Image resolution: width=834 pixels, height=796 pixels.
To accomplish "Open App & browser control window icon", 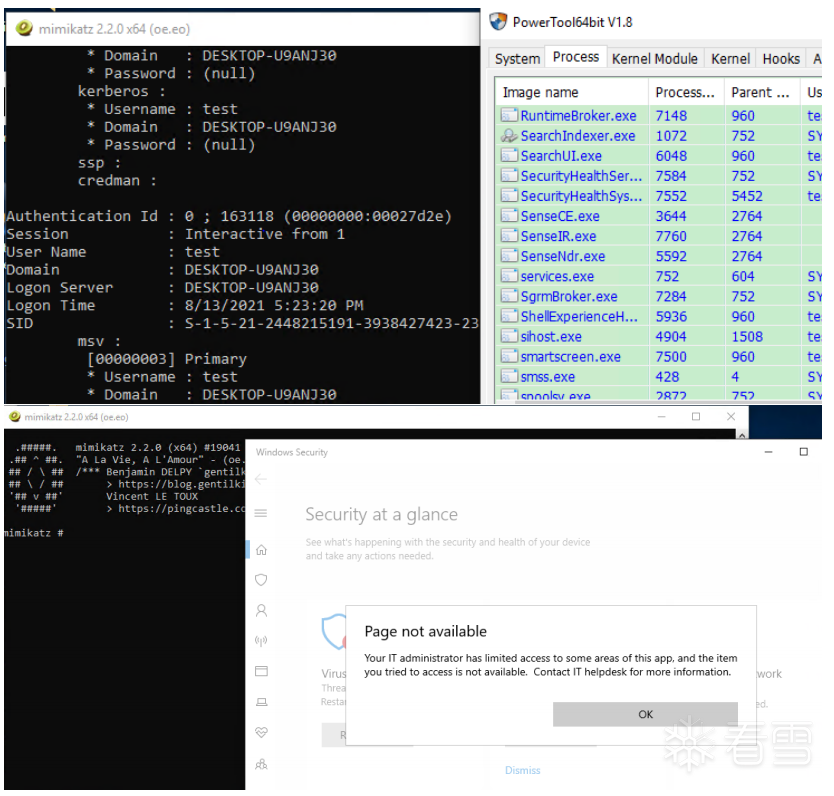I will [261, 671].
